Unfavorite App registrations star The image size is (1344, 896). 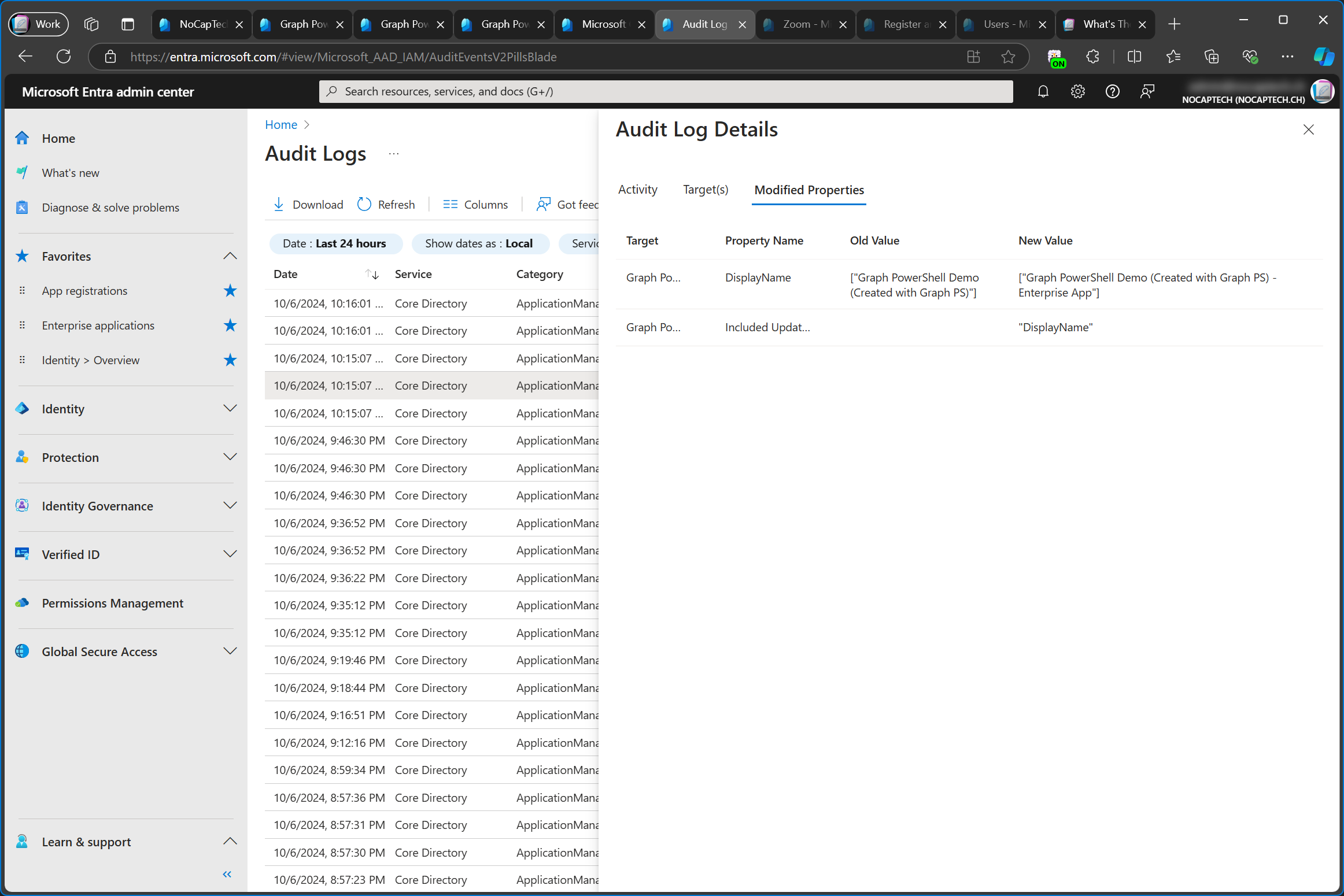[230, 291]
